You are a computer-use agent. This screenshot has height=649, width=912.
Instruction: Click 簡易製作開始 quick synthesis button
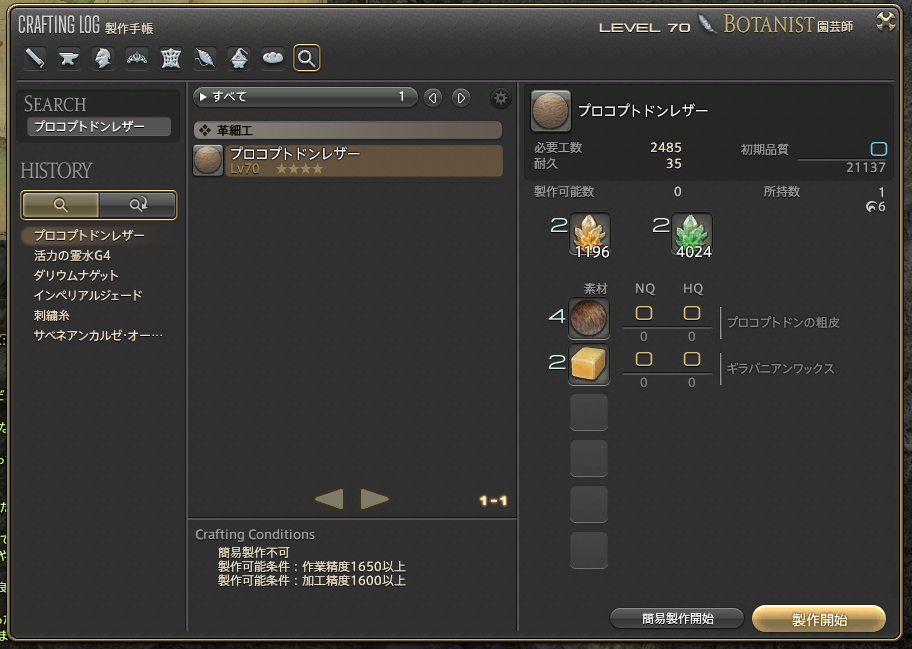[x=677, y=618]
